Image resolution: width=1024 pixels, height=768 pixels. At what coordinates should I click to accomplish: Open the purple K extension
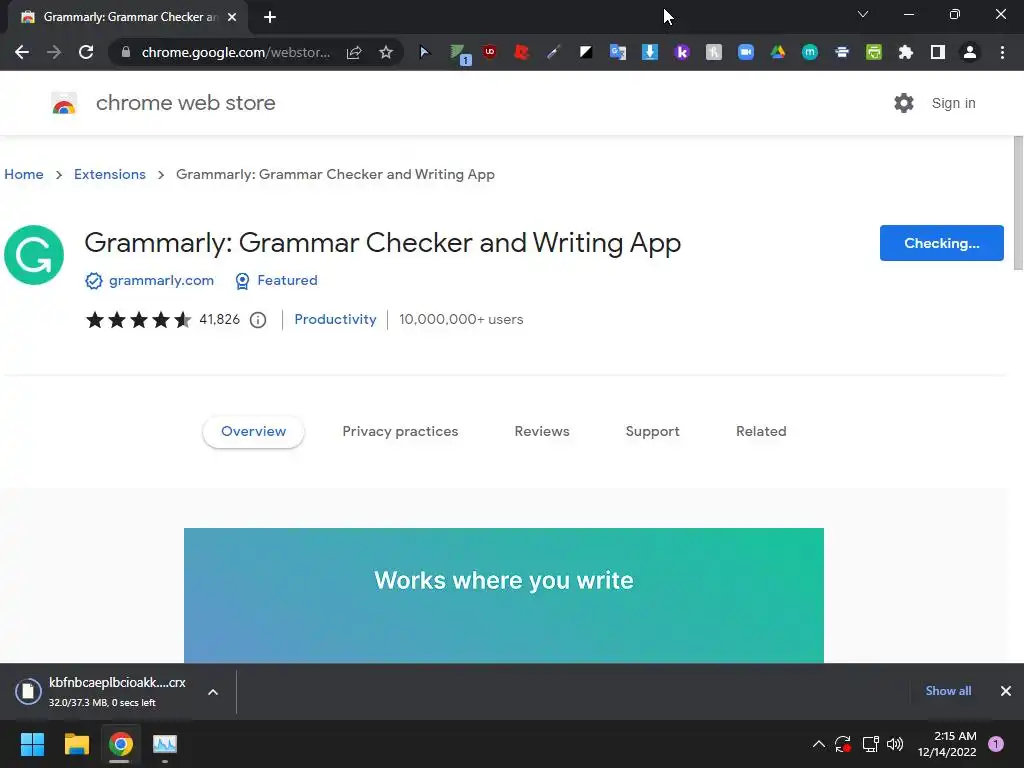[682, 52]
